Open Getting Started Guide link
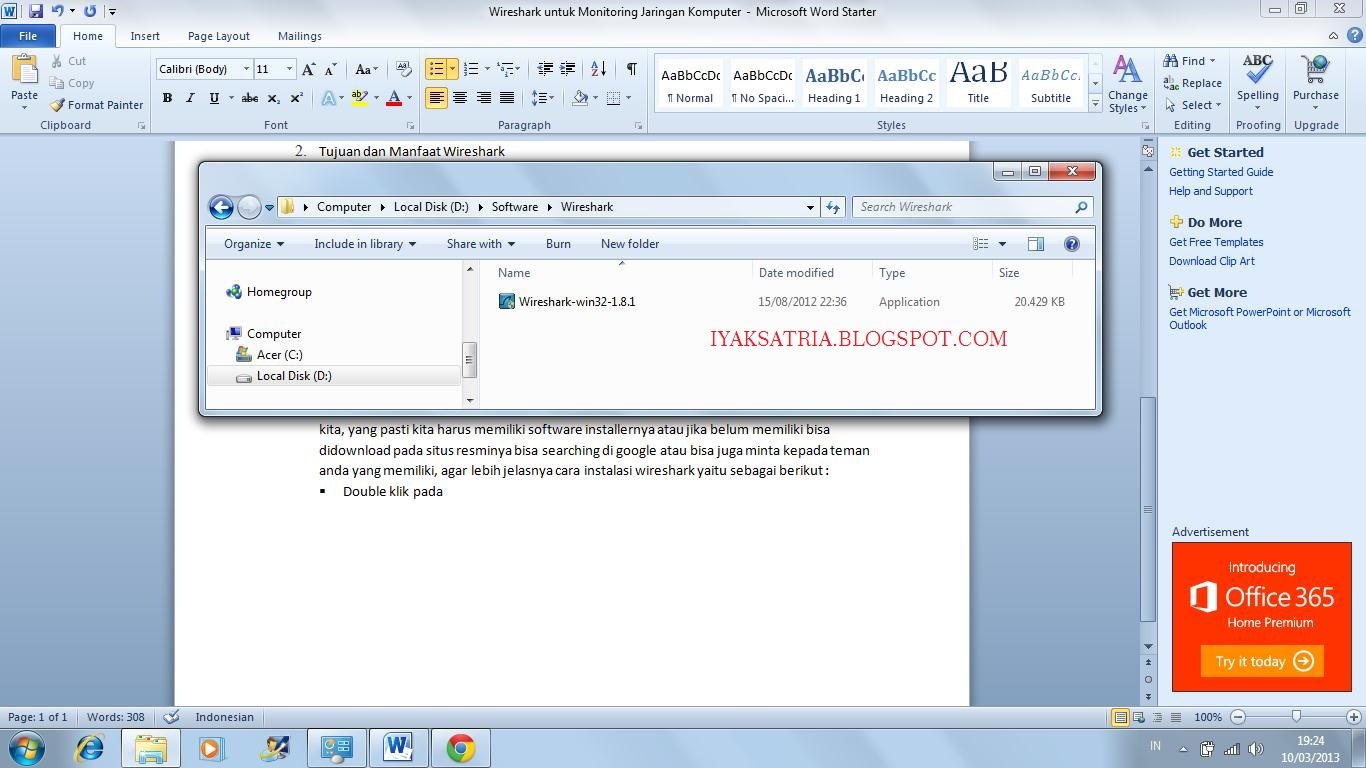The width and height of the screenshot is (1366, 768). coord(1221,172)
